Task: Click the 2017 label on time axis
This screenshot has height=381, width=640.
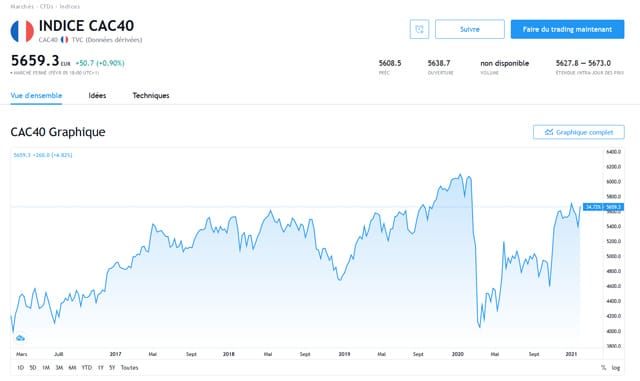Action: click(x=116, y=354)
